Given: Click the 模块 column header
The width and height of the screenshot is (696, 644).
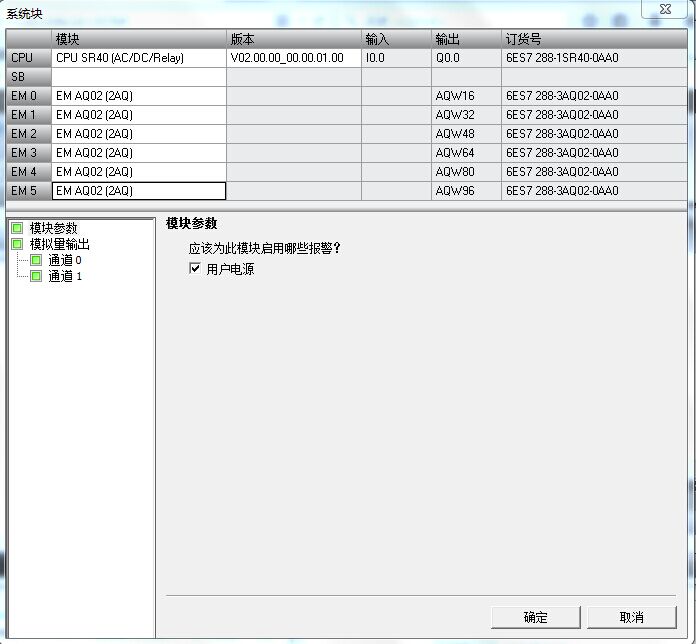Looking at the screenshot, I should [139, 39].
